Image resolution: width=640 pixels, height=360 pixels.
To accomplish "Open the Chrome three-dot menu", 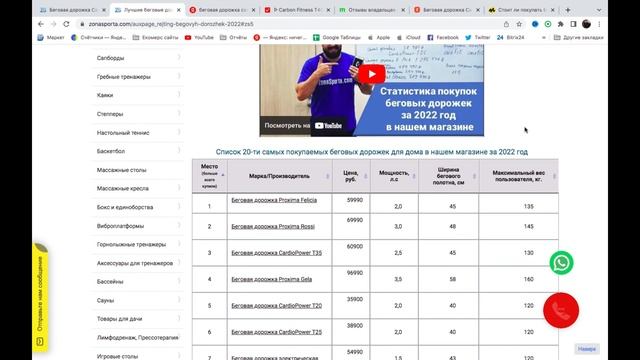I will [x=599, y=24].
